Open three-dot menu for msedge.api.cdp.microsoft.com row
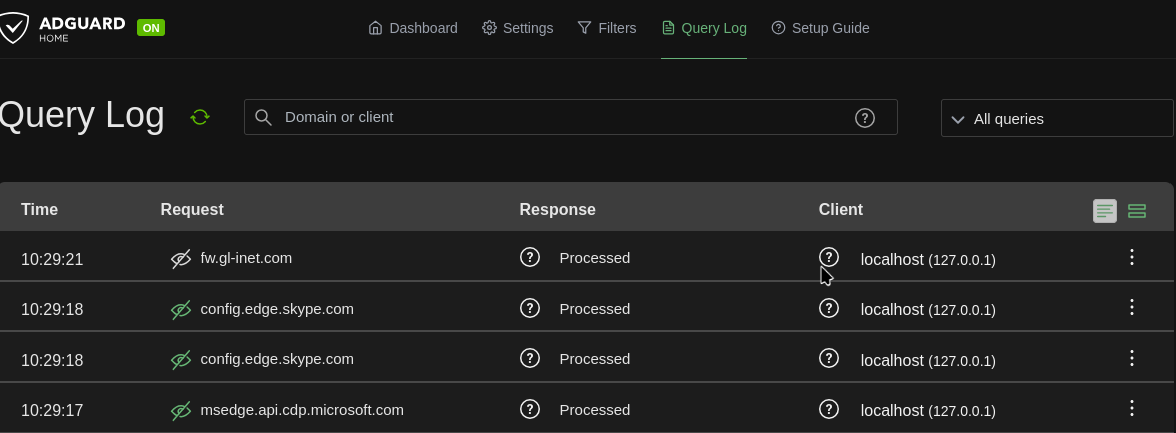 point(1132,408)
